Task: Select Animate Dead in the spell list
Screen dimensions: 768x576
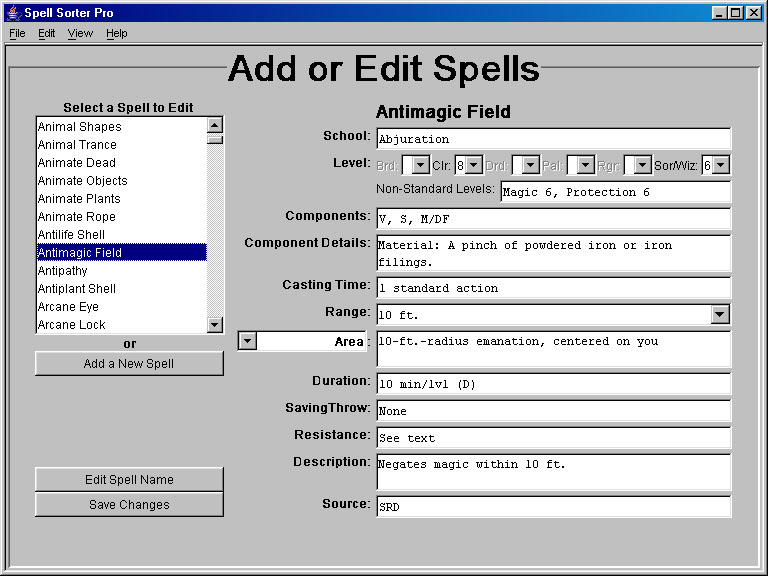Action: coord(121,163)
